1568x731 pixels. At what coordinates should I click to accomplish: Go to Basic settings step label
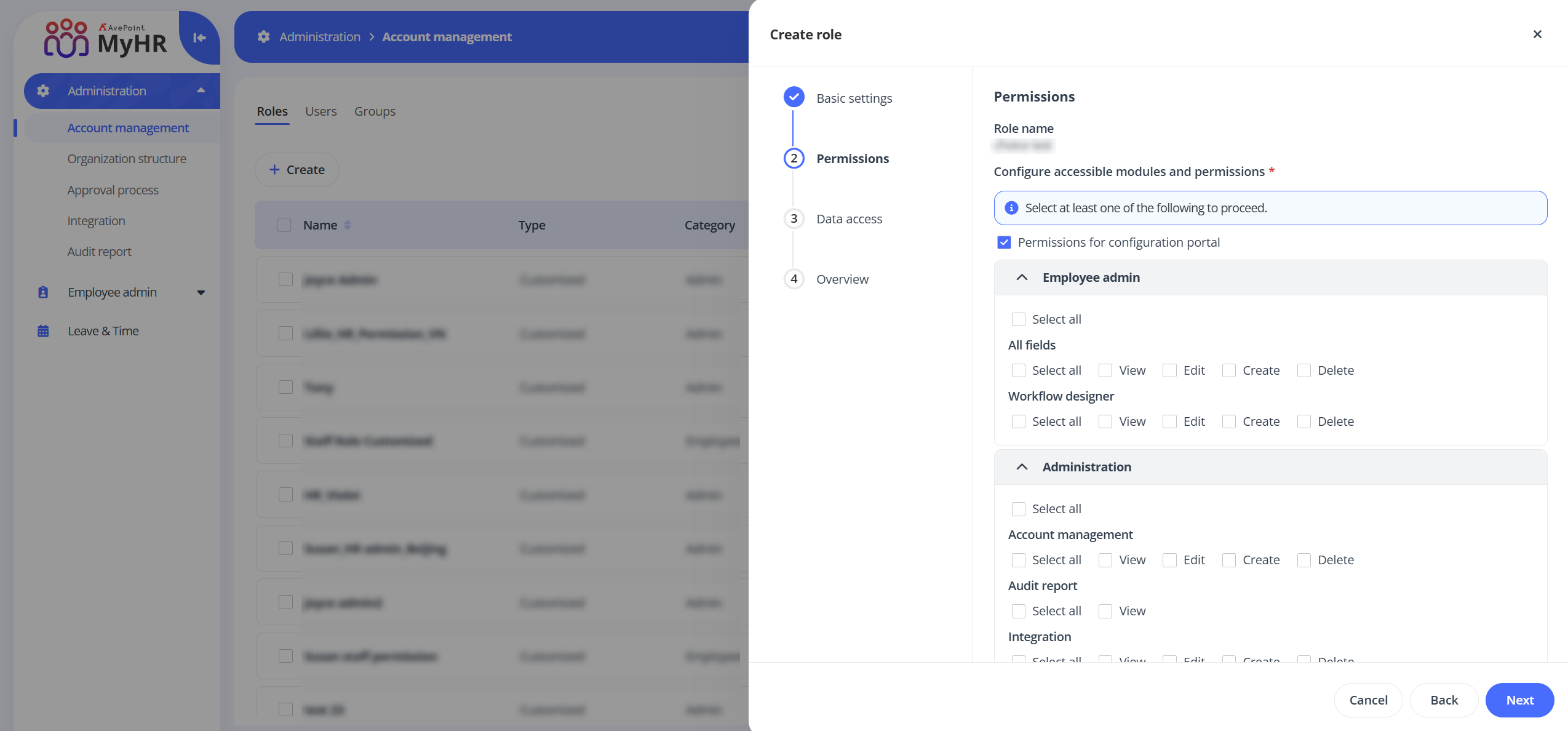[854, 98]
